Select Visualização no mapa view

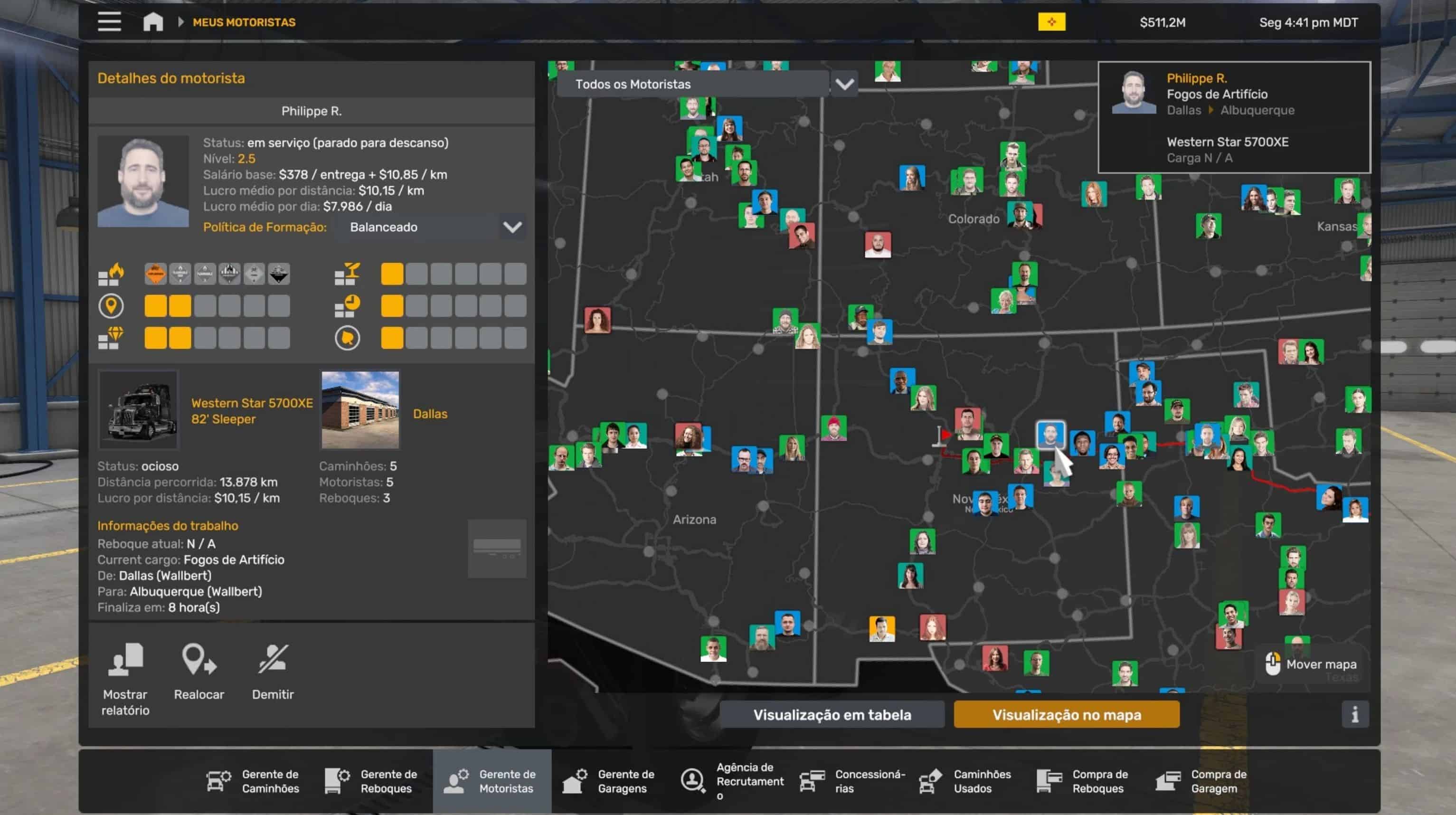tap(1066, 714)
